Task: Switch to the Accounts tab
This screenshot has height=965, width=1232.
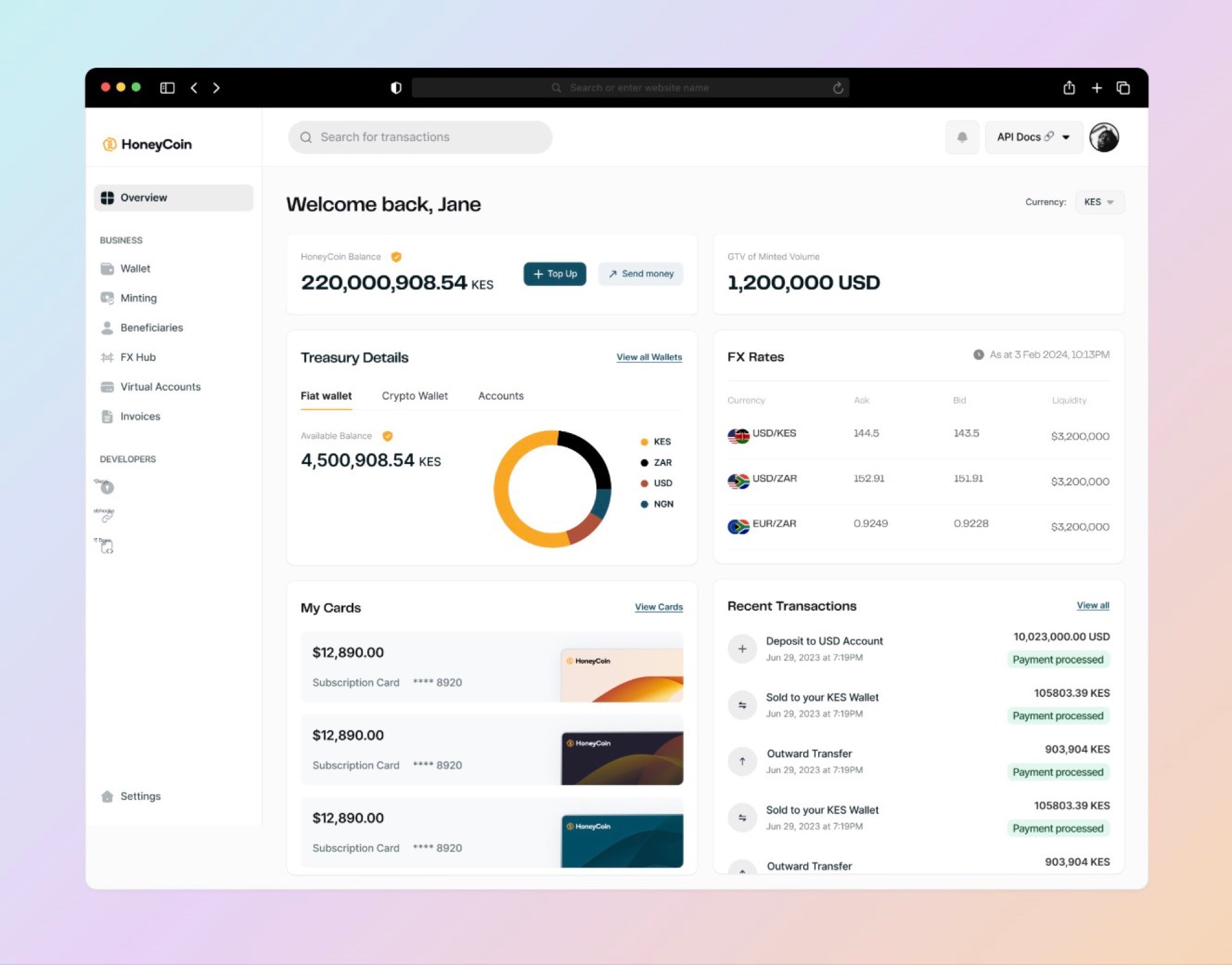Action: tap(501, 396)
